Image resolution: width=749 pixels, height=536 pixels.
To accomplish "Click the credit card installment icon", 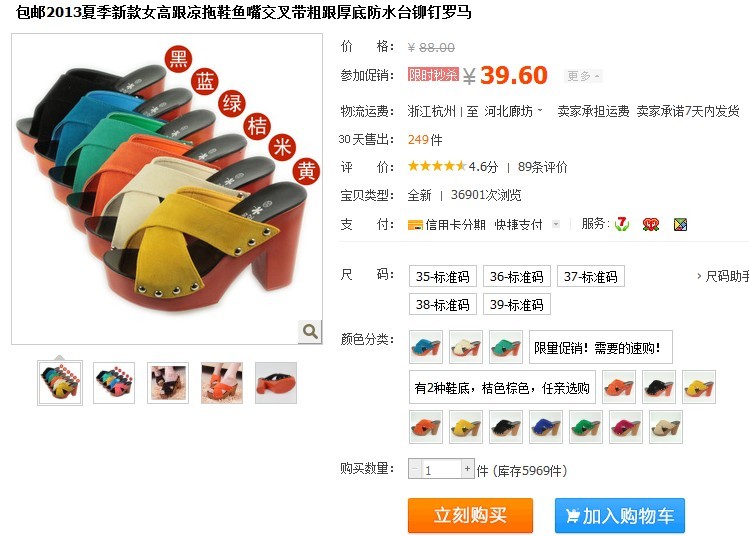I will 415,225.
